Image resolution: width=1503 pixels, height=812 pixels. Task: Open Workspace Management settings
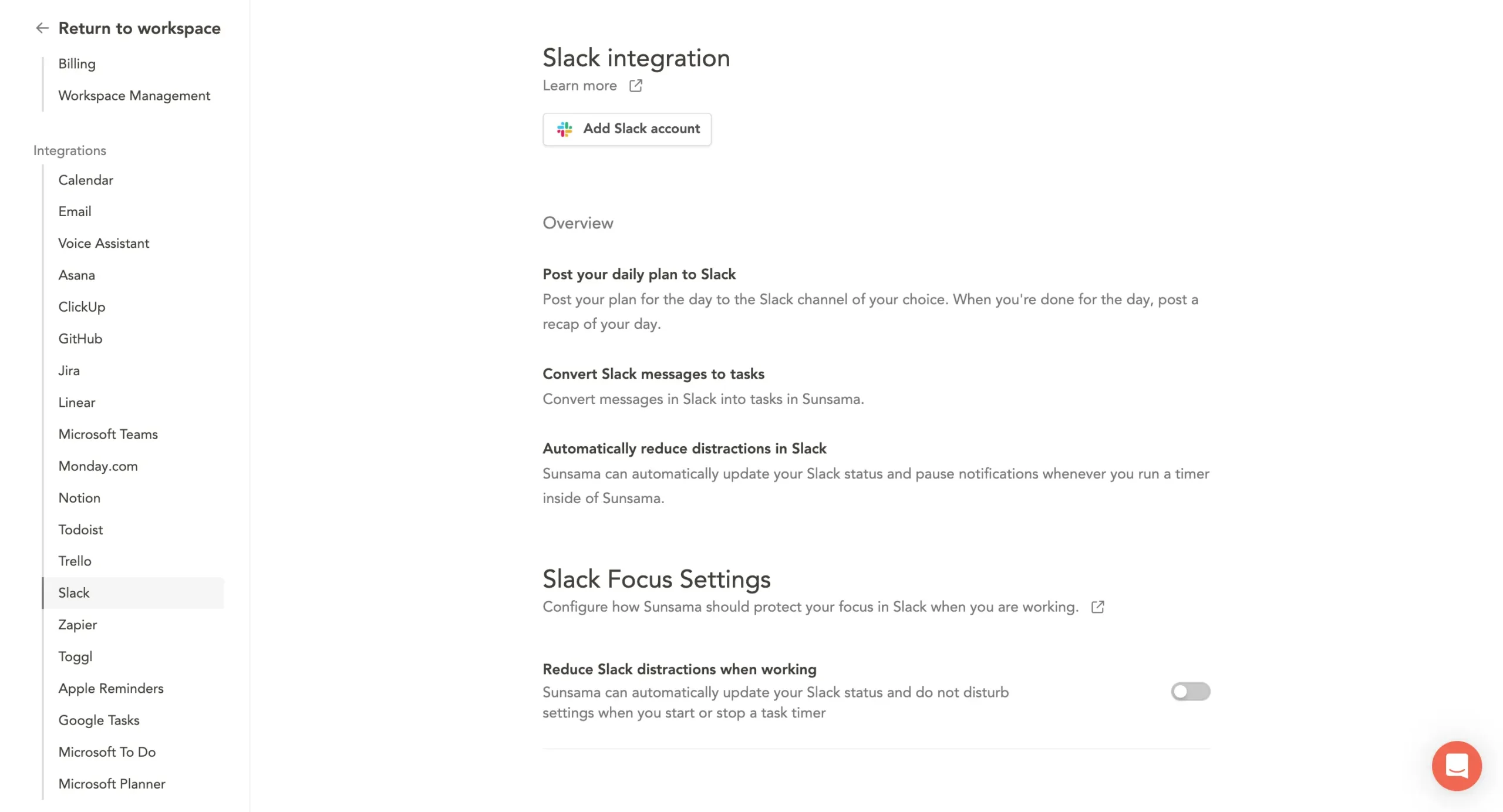134,95
